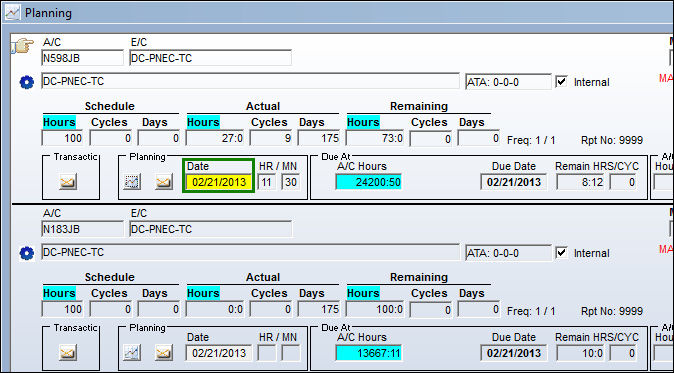Click Planning Date field in N183JB record
The image size is (674, 373).
click(219, 353)
